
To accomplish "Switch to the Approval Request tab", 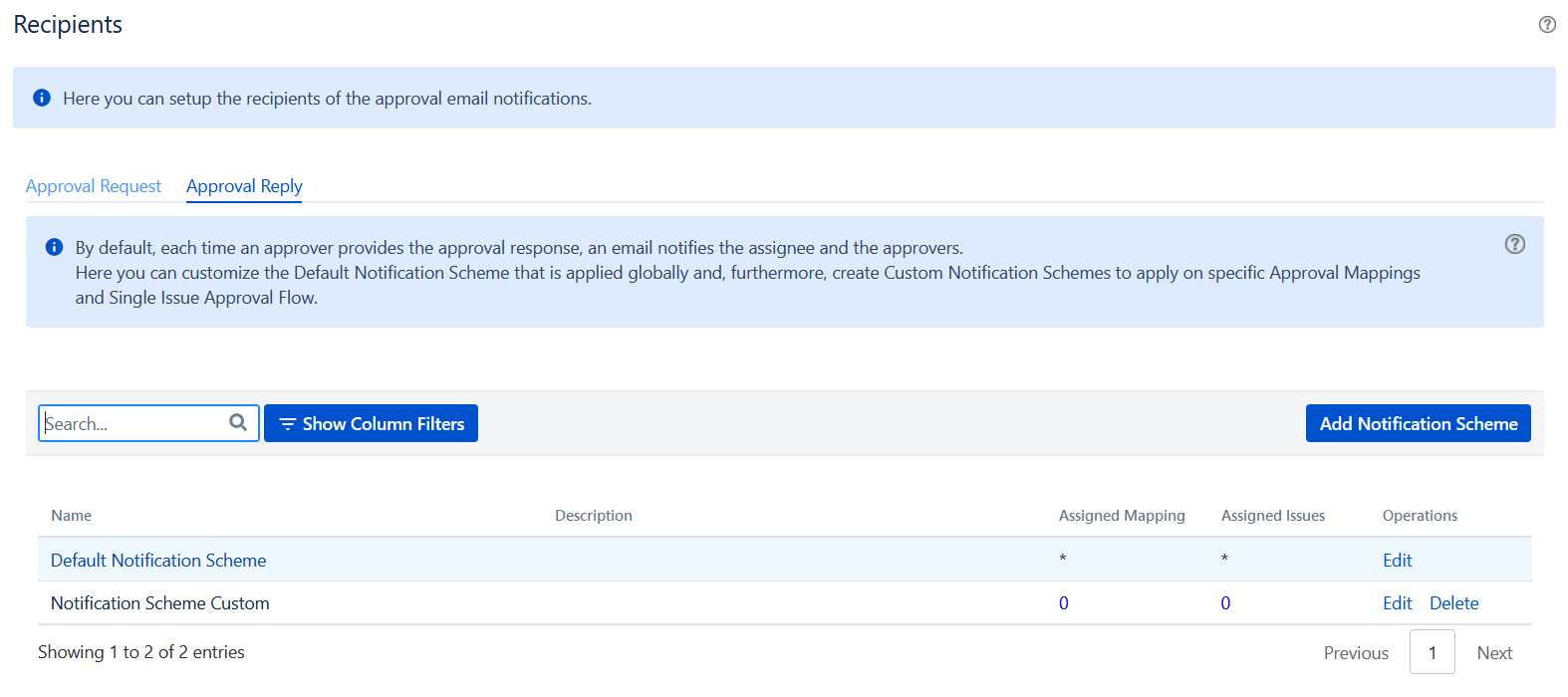I will 94,186.
